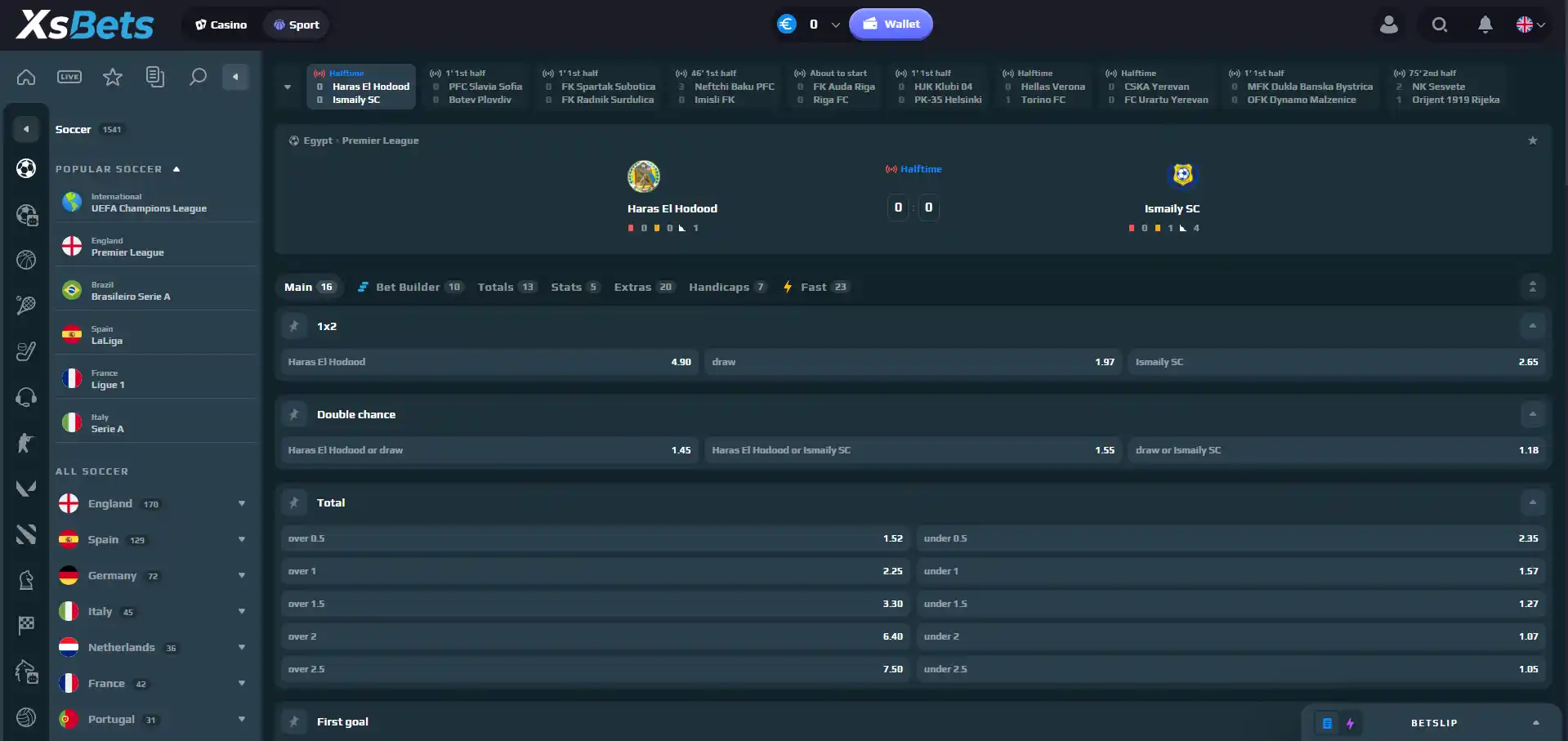Switch to the Stats tab
1568x741 pixels.
click(x=575, y=287)
